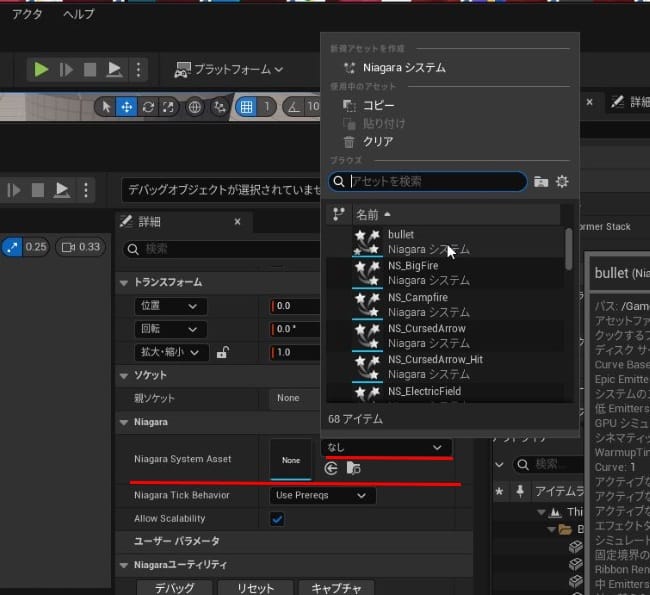Click the リセット button
The height and width of the screenshot is (595, 650).
tap(255, 588)
